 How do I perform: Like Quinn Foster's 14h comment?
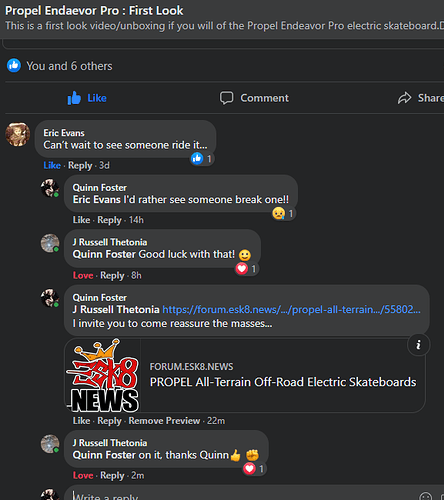[81, 220]
